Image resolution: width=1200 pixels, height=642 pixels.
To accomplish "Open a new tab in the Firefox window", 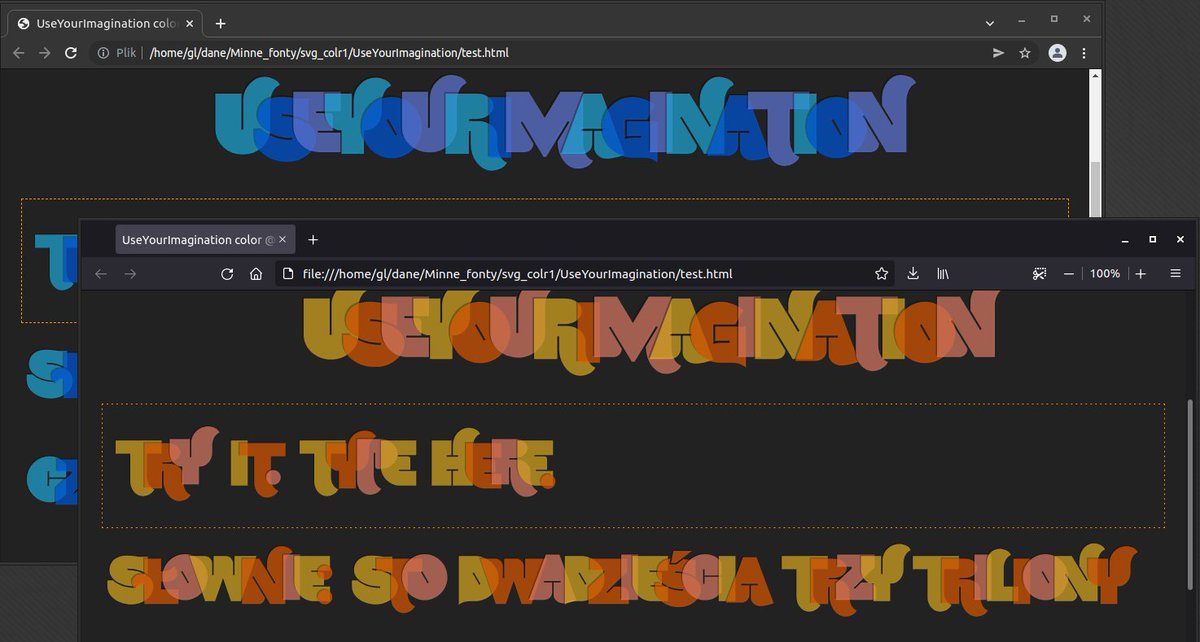I will [x=313, y=240].
